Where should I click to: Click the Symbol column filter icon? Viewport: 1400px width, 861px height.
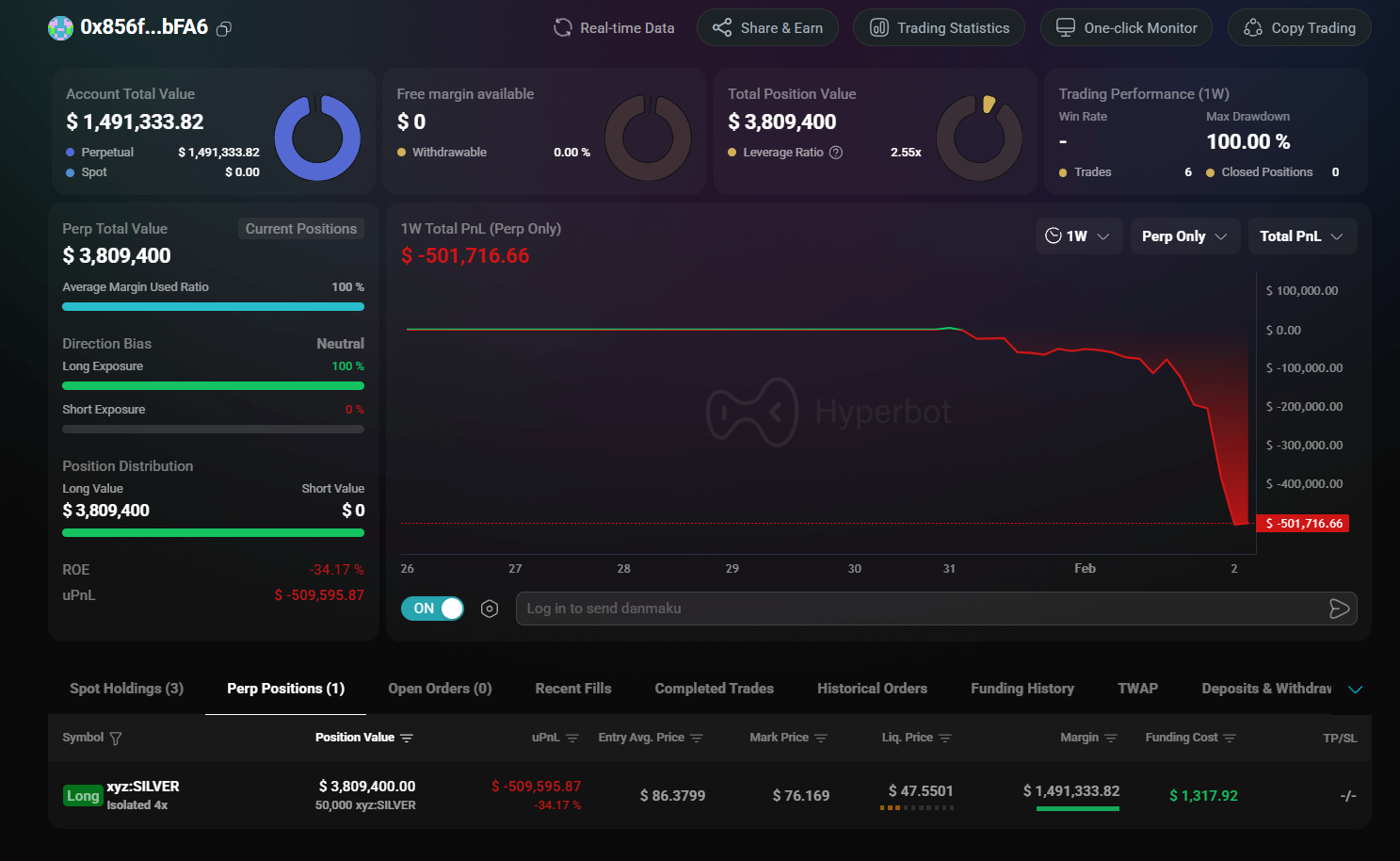click(116, 739)
